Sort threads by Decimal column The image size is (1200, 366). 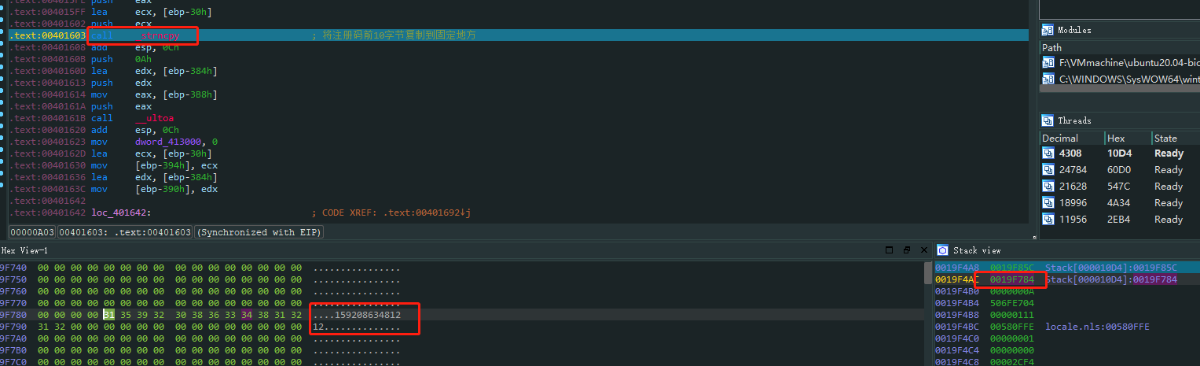(x=1071, y=138)
